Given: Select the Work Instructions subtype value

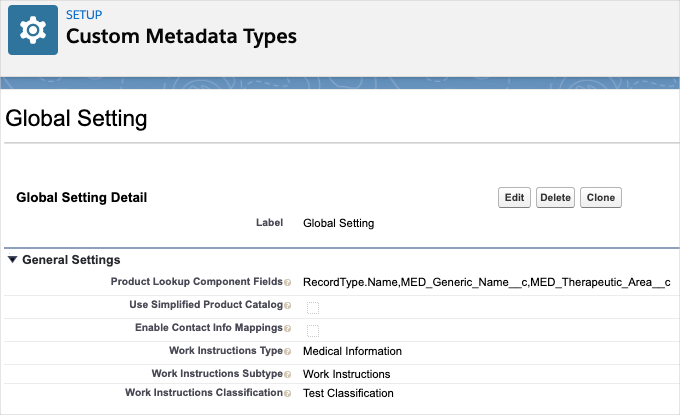Looking at the screenshot, I should (x=346, y=375).
